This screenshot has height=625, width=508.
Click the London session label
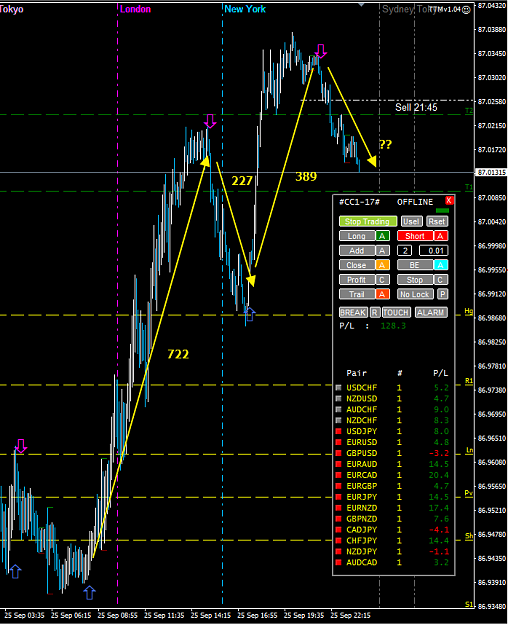(136, 9)
